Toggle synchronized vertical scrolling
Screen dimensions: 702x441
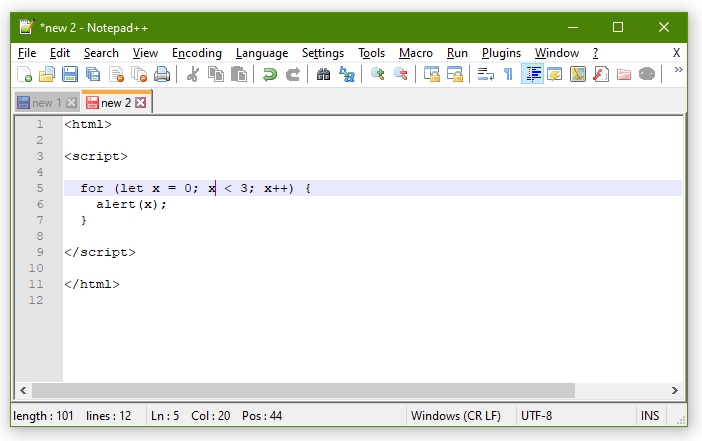pyautogui.click(x=432, y=74)
